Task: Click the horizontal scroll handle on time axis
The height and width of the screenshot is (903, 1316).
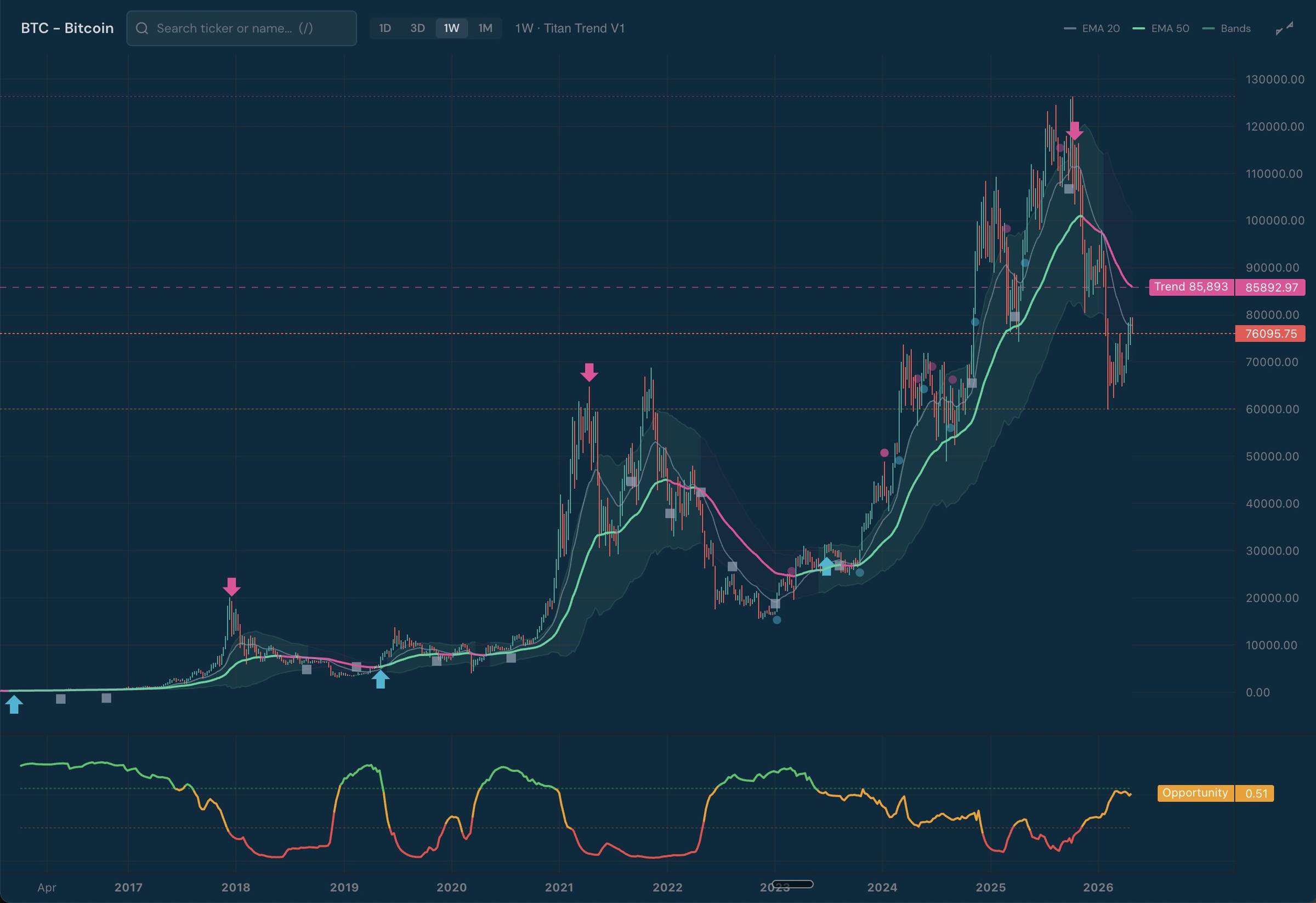Action: click(793, 884)
